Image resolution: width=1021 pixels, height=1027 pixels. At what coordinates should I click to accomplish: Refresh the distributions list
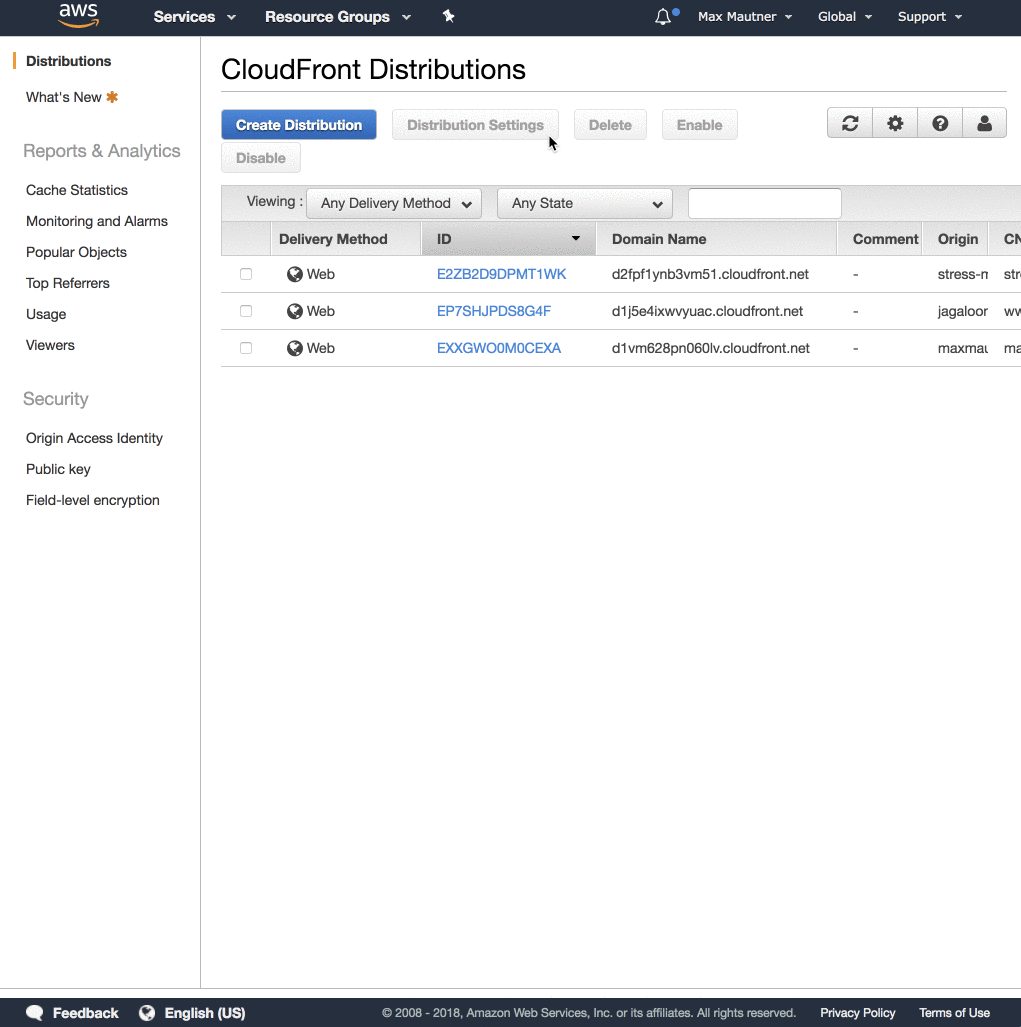point(850,123)
